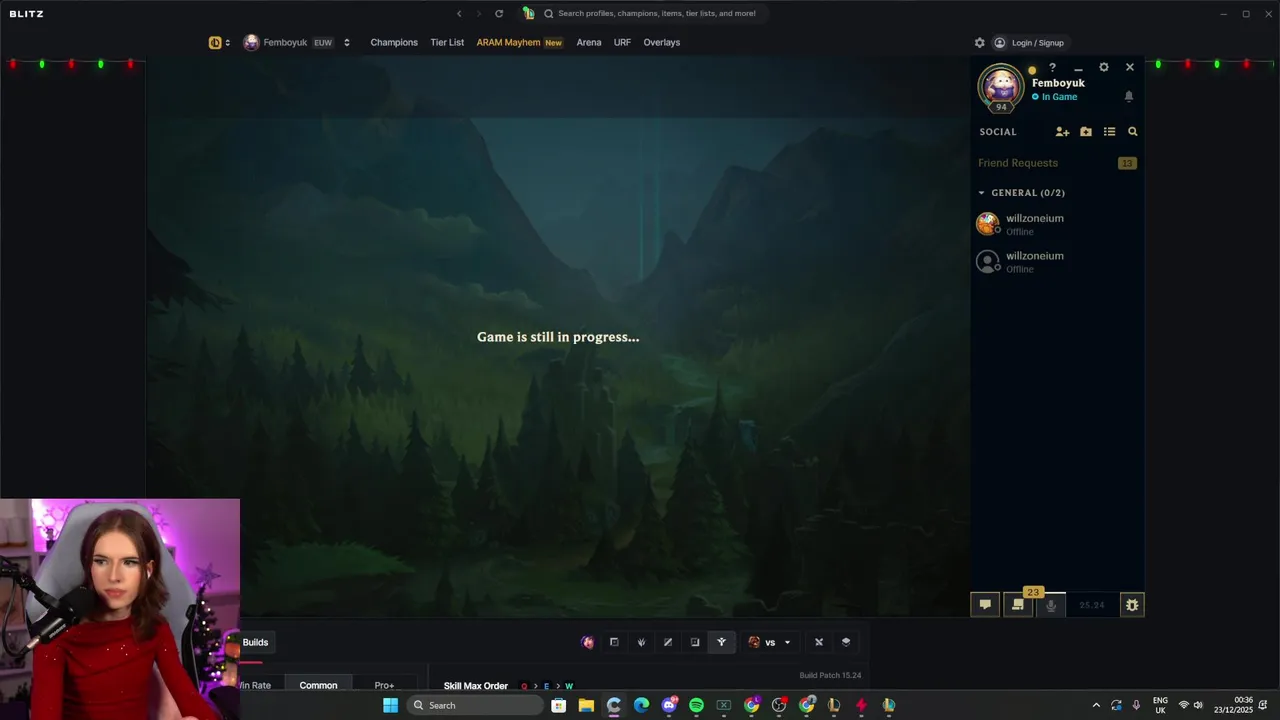The height and width of the screenshot is (720, 1280).
Task: Select the jungle claw role icon
Action: point(641,642)
